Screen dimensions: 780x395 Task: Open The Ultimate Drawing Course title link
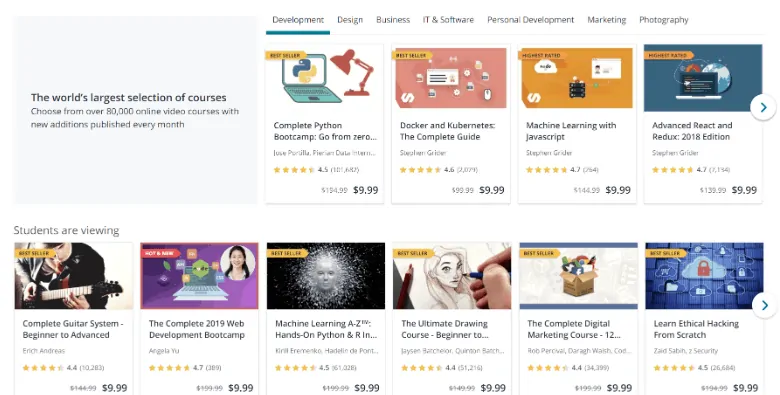[x=445, y=329]
